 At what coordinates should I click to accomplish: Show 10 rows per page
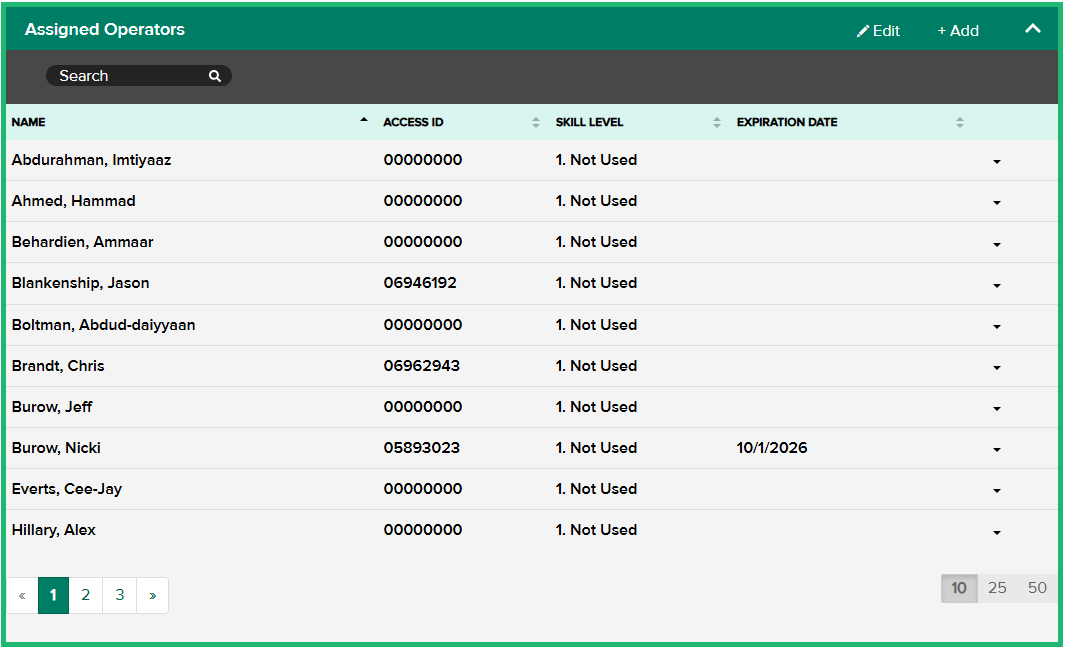(x=959, y=588)
